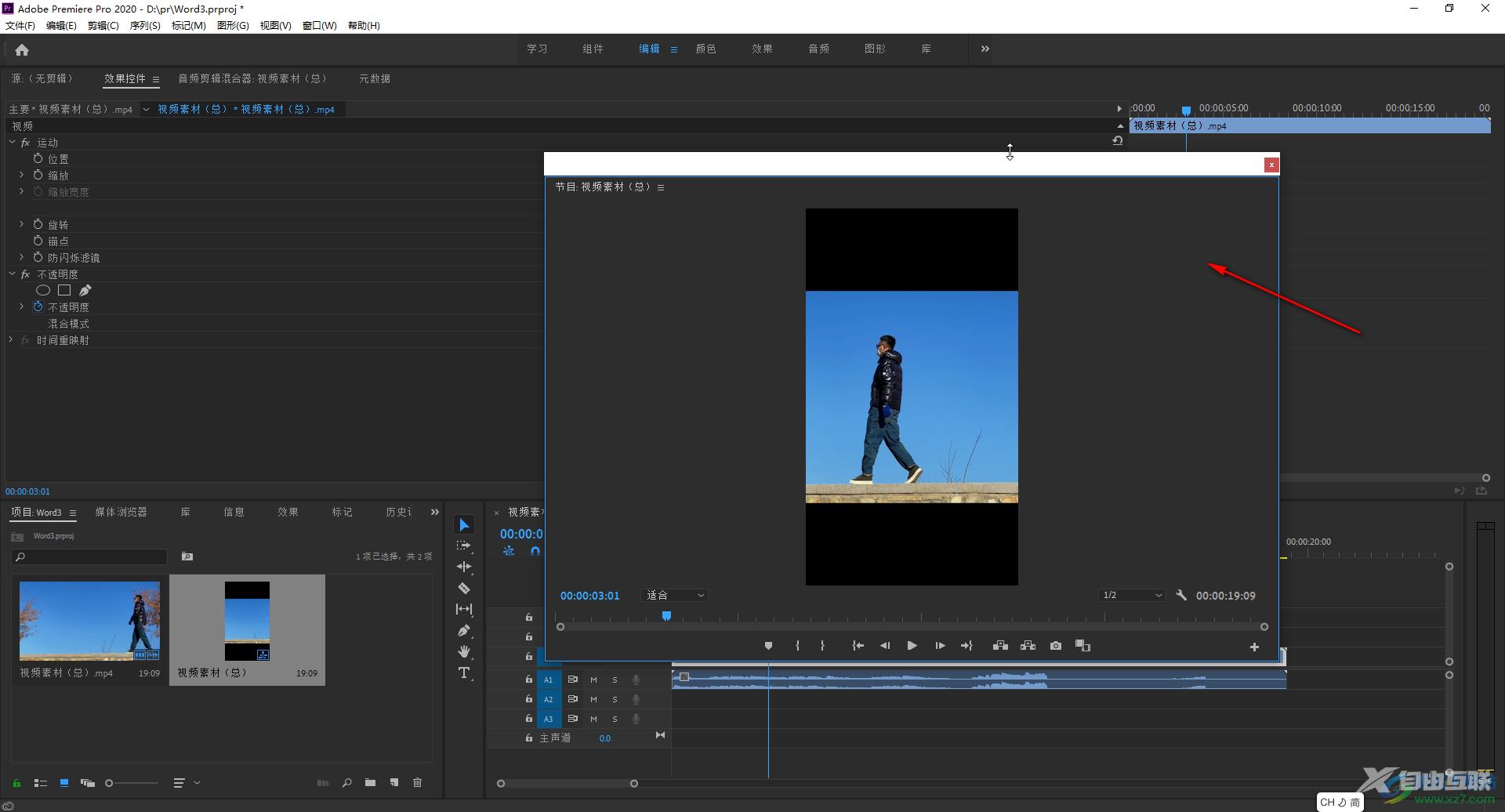Open the 媒体浏览器 tab

[121, 512]
